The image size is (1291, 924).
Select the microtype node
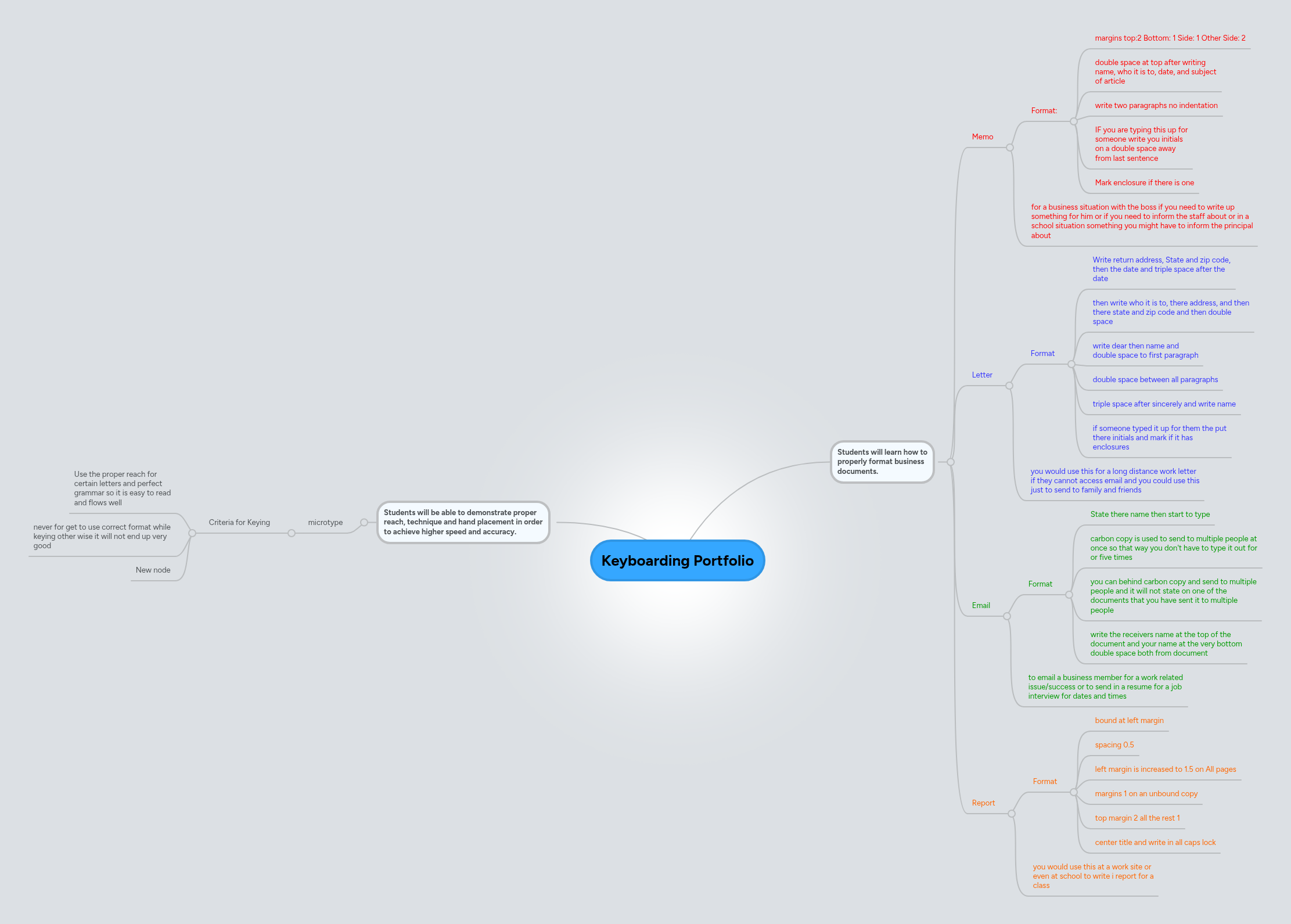(325, 523)
